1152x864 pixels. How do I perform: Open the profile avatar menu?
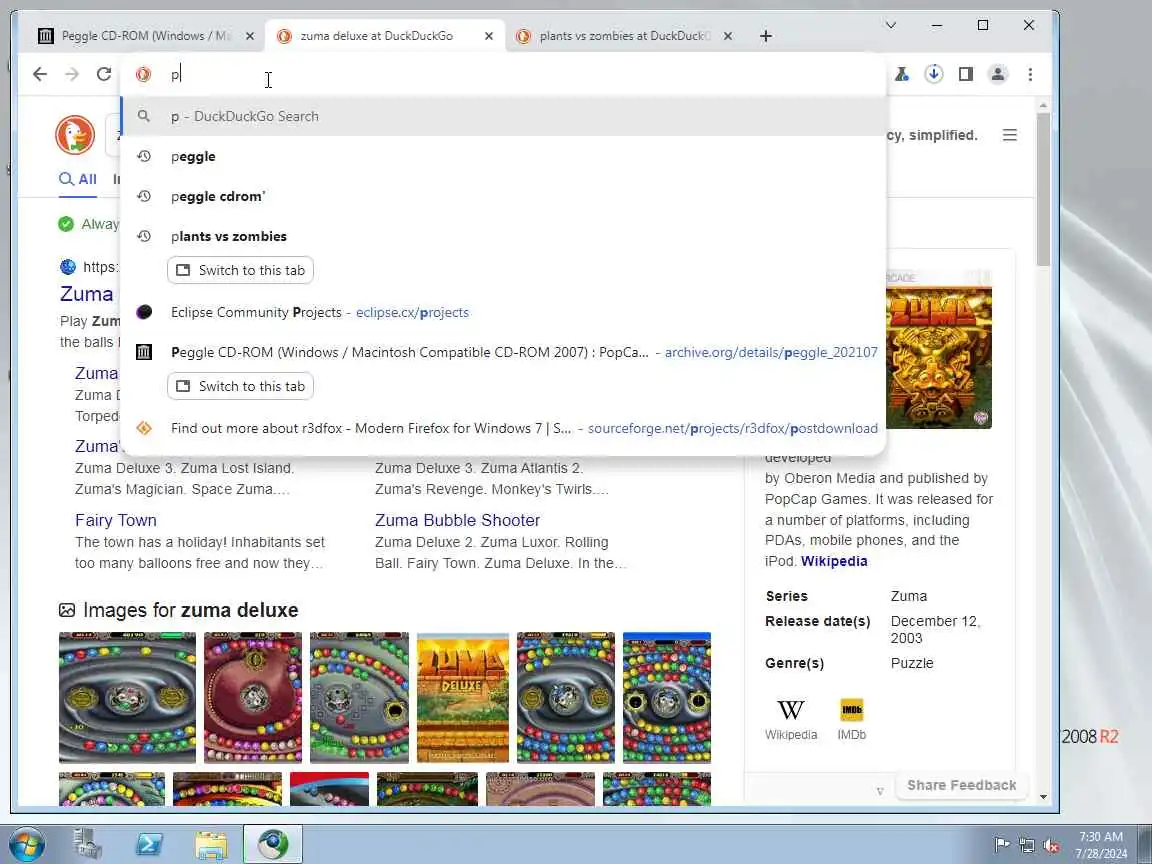[998, 74]
